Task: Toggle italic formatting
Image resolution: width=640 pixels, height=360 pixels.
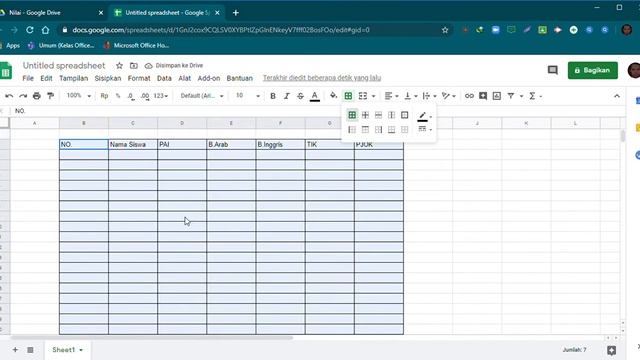Action: (x=287, y=96)
